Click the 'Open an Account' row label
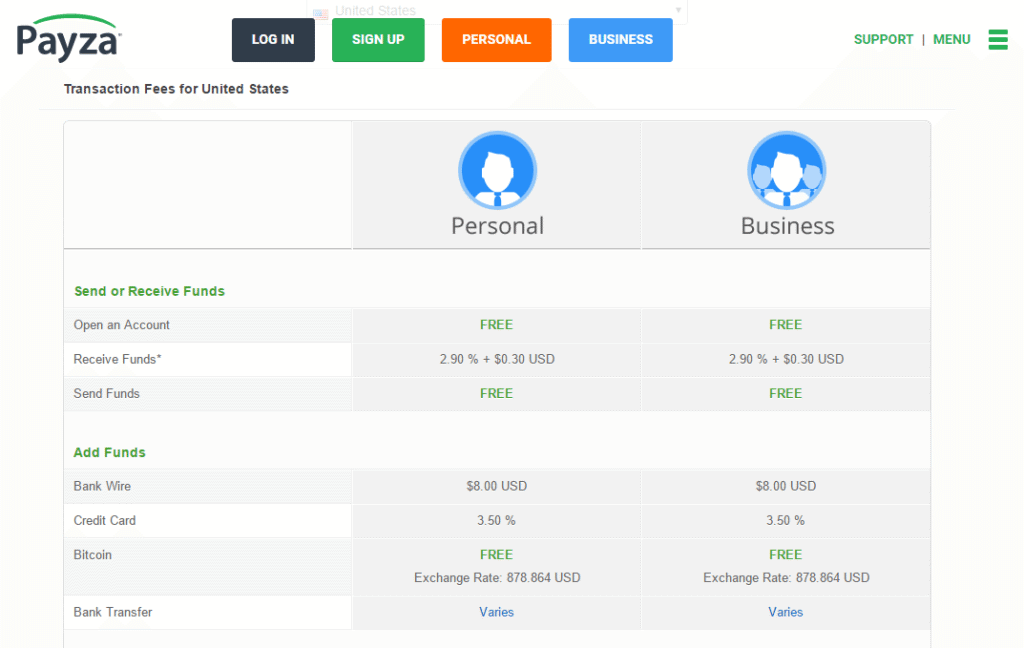 [x=121, y=325]
